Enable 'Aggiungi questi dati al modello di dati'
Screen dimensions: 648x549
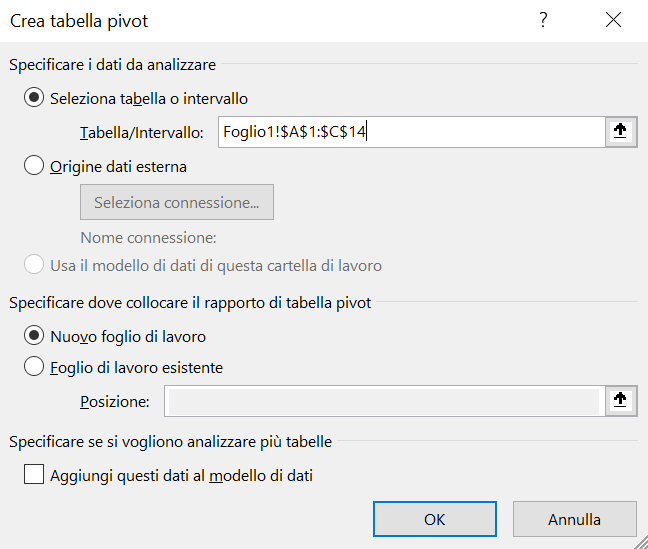(34, 474)
